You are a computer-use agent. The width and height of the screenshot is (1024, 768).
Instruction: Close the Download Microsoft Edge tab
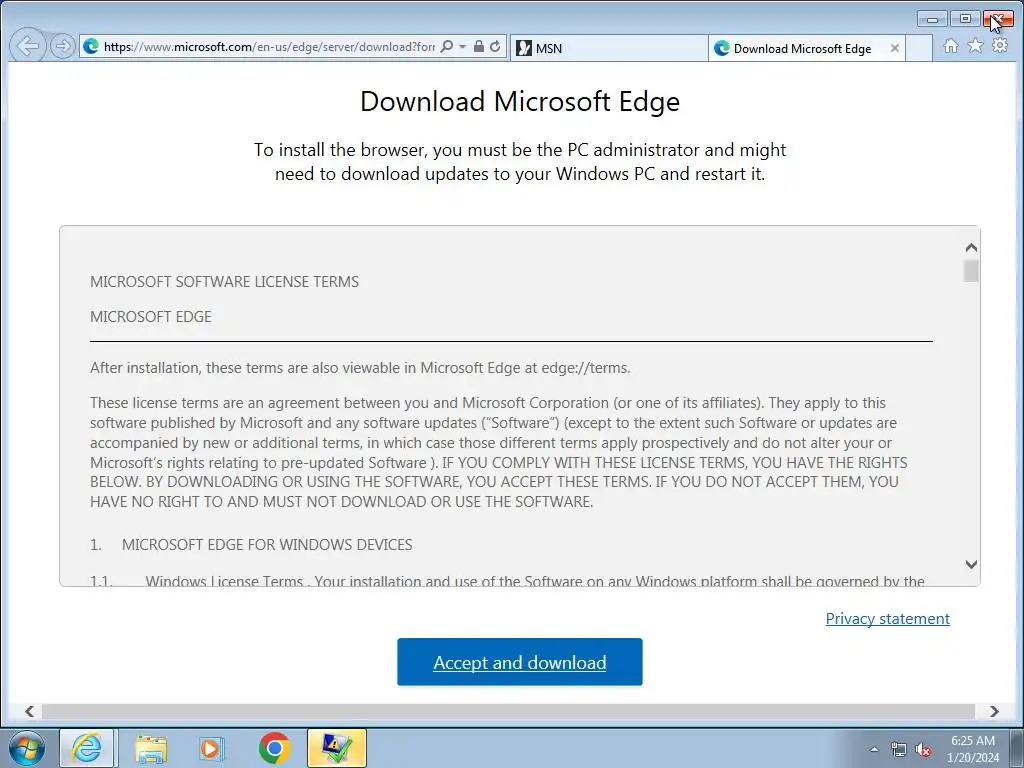[x=895, y=48]
